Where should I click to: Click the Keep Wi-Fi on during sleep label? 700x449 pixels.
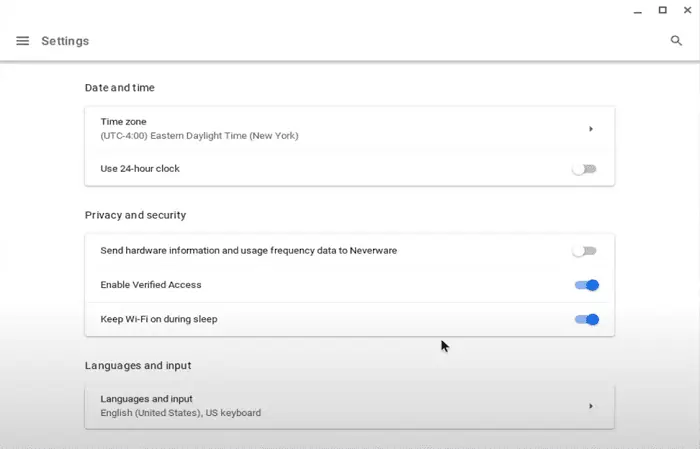click(x=159, y=319)
